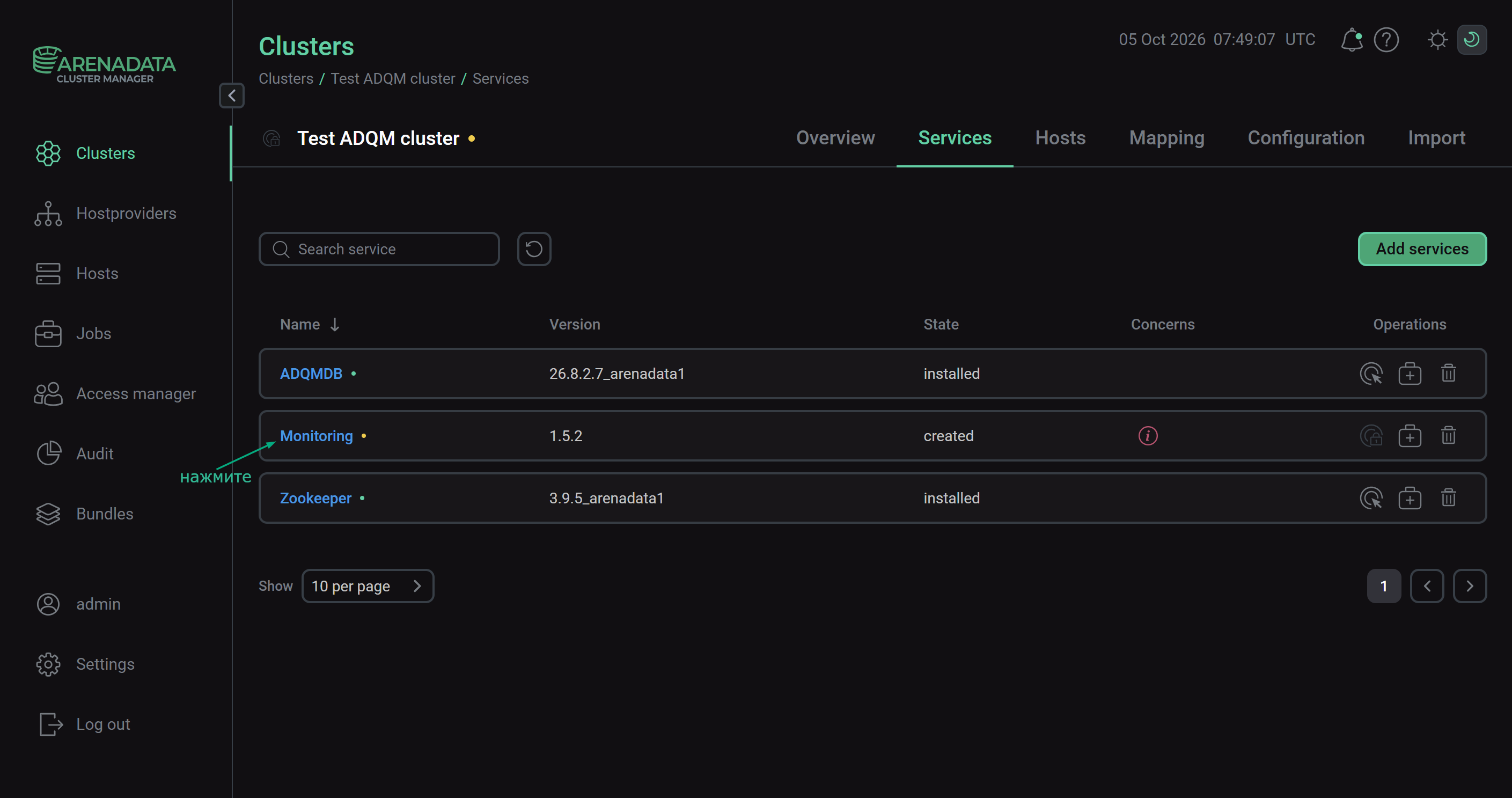Open the Monitoring service link
Image resolution: width=1512 pixels, height=798 pixels.
(317, 436)
